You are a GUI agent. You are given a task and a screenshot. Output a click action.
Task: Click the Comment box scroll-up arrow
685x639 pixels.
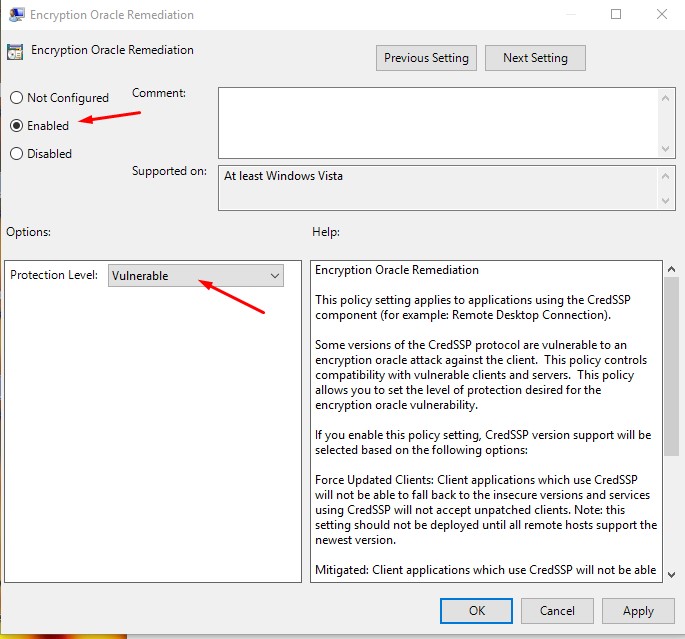667,98
